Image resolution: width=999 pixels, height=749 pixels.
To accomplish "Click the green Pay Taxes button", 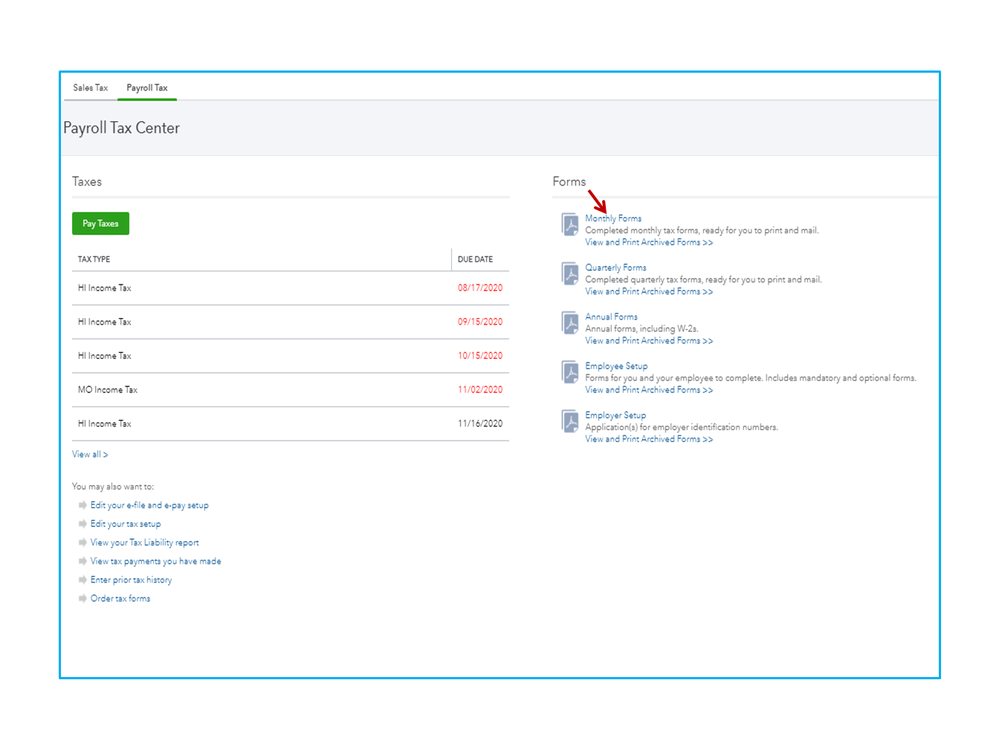I will pyautogui.click(x=101, y=224).
